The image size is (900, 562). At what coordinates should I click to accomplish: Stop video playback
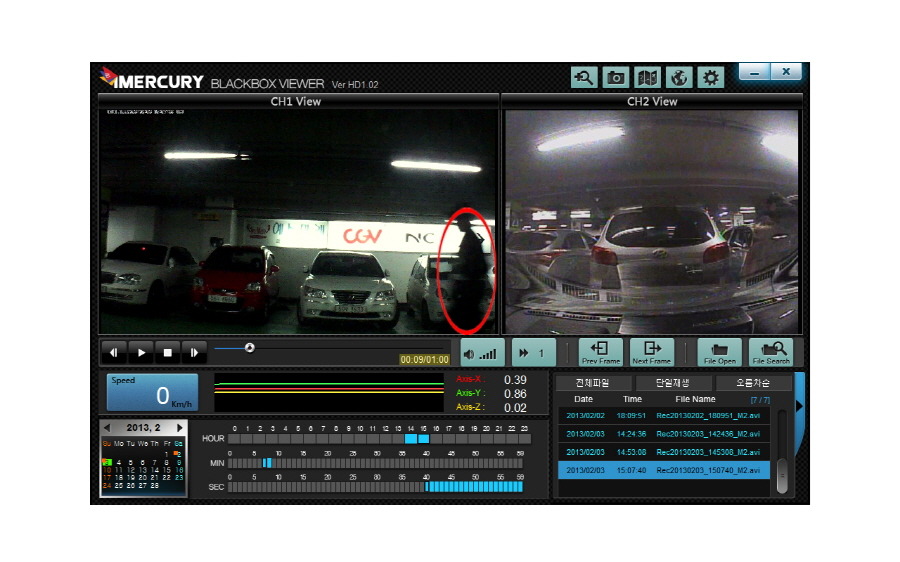[168, 352]
